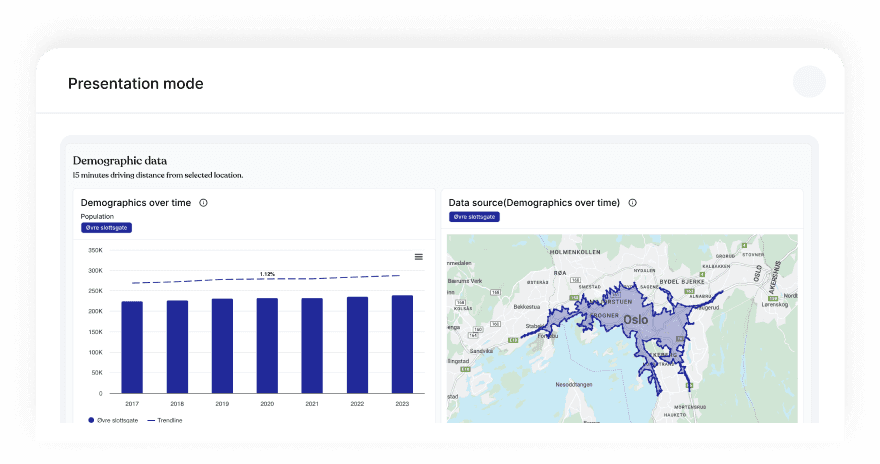Select Øvre slottsgate tag above the map
This screenshot has height=464, width=880.
tap(474, 217)
